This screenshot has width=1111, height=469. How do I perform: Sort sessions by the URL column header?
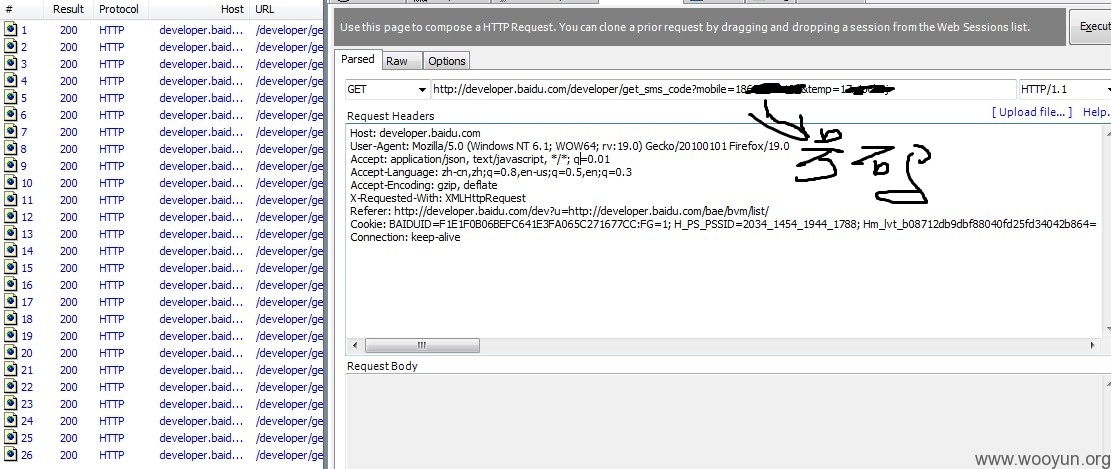click(264, 9)
